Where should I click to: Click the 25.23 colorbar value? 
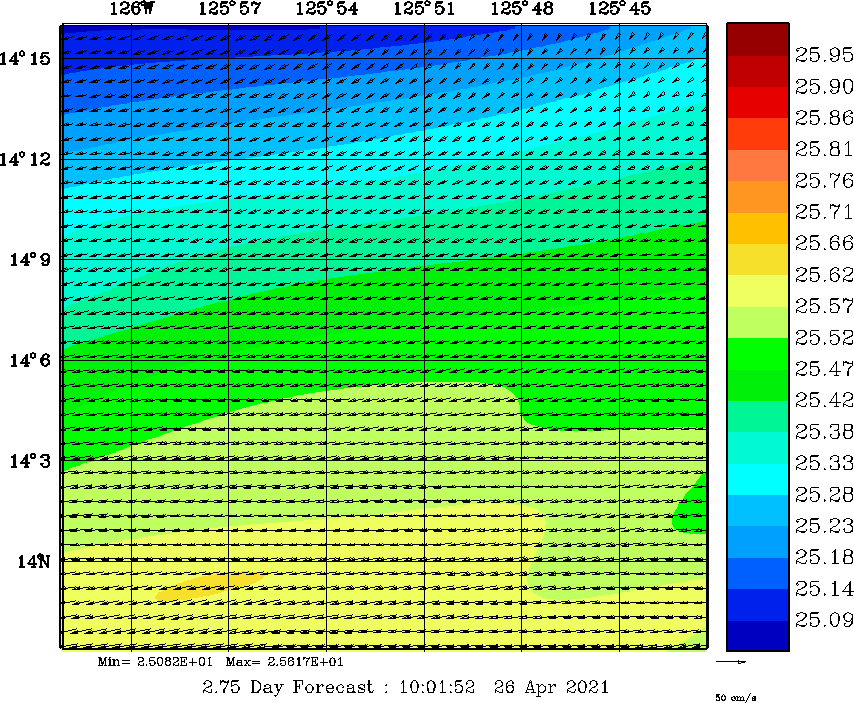click(x=824, y=525)
